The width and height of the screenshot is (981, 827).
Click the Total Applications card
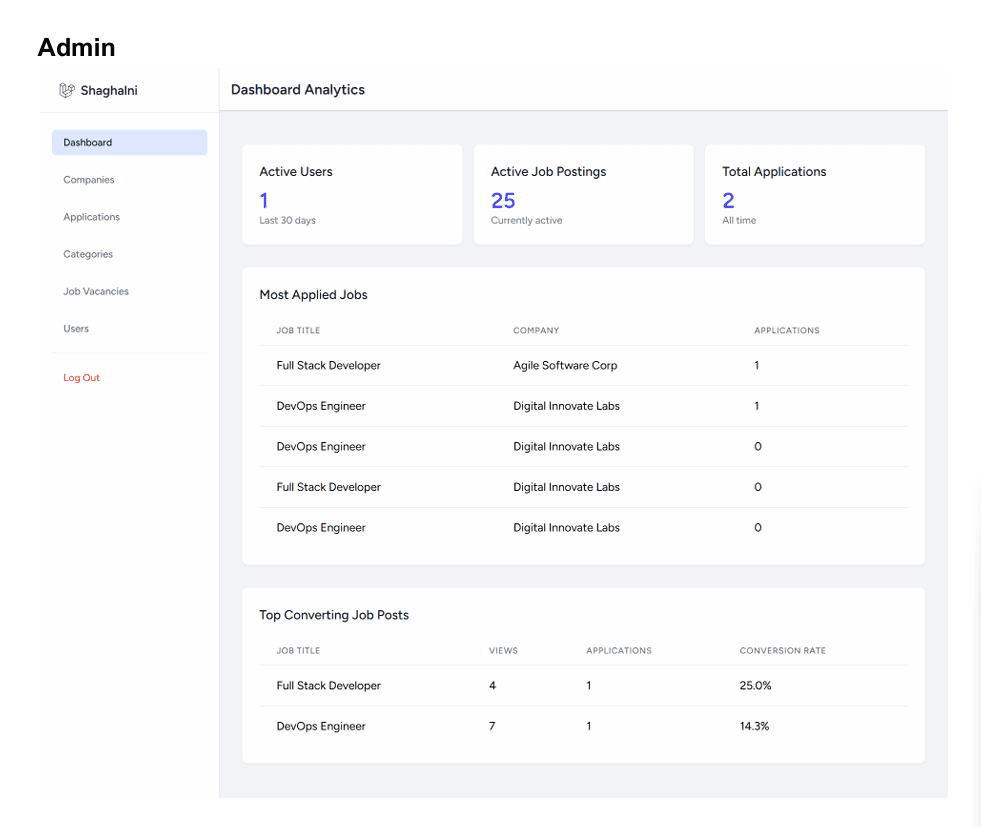point(815,195)
